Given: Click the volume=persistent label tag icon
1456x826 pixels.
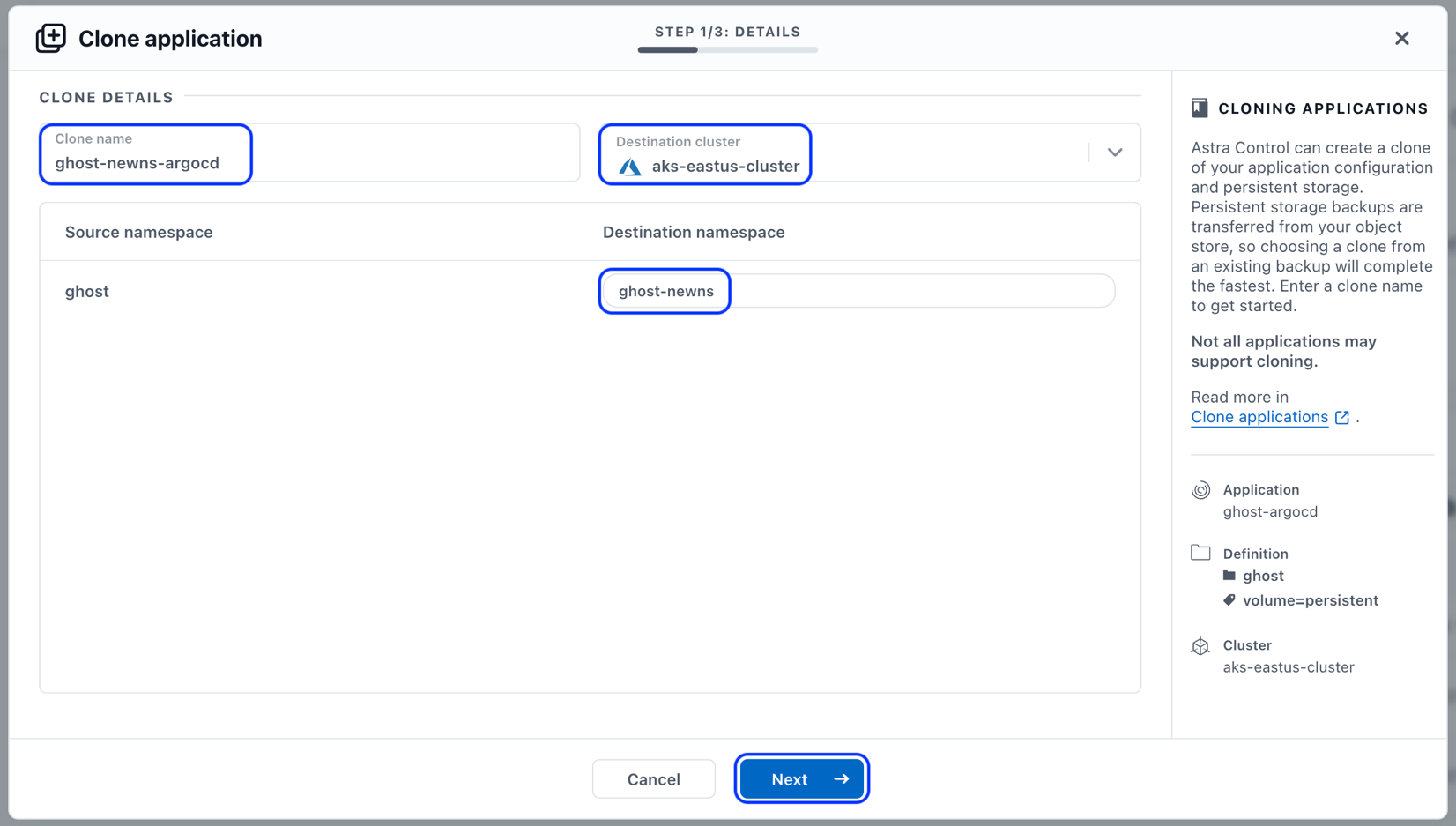Looking at the screenshot, I should coord(1229,600).
